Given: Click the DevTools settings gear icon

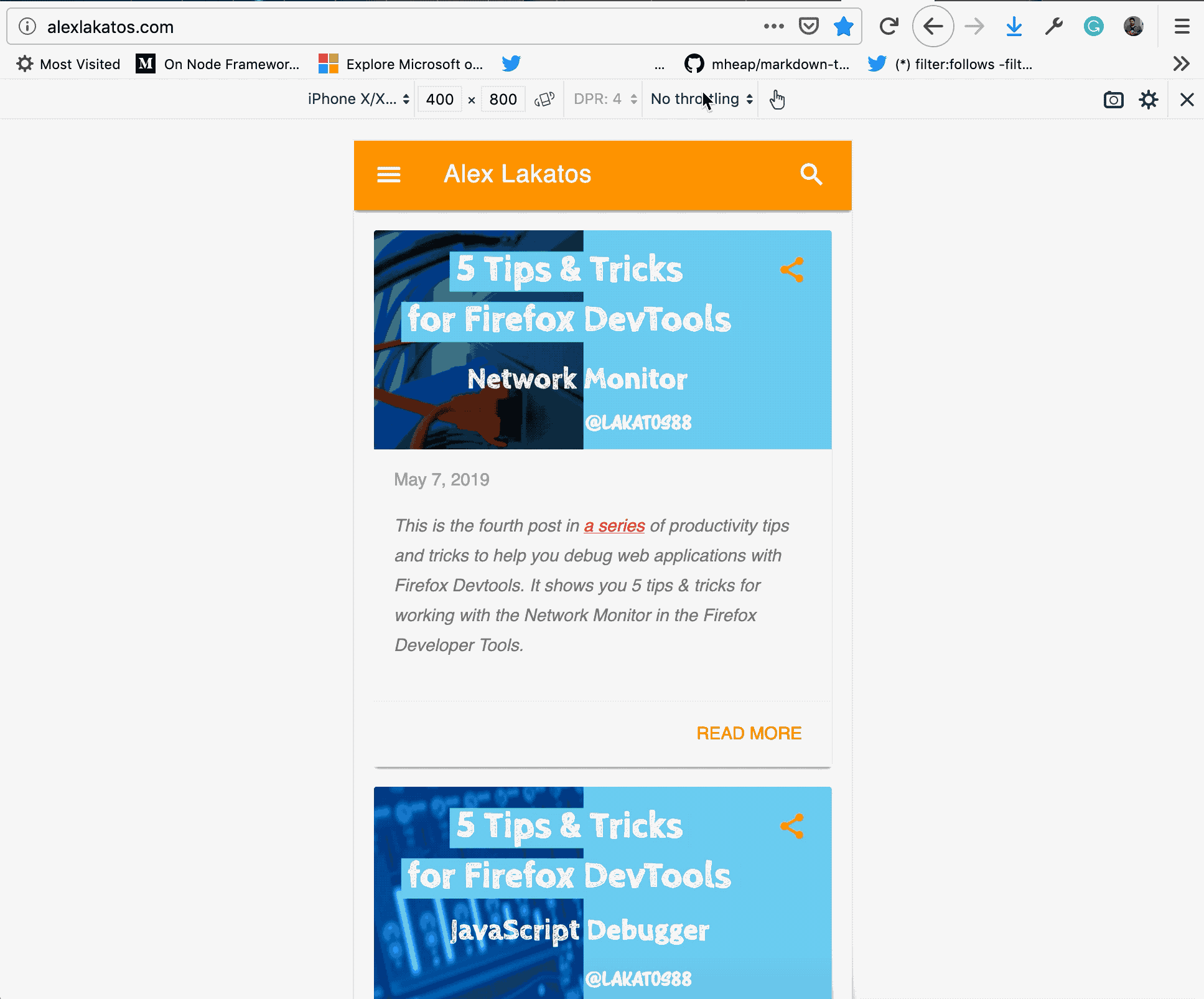Looking at the screenshot, I should (1149, 99).
